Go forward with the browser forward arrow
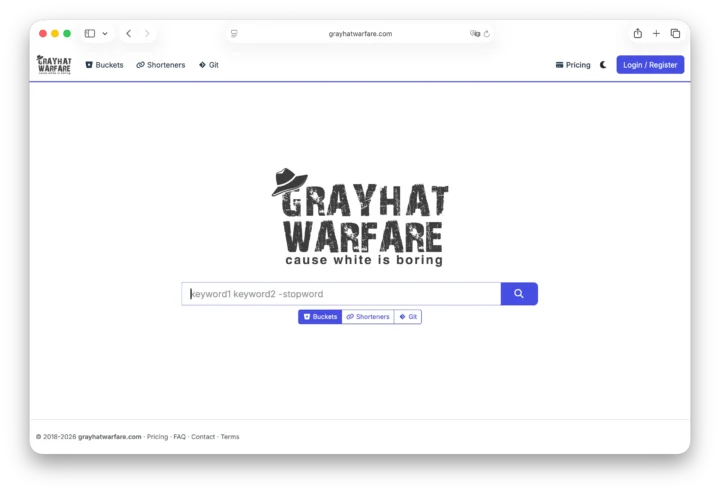720x493 pixels. pos(147,34)
